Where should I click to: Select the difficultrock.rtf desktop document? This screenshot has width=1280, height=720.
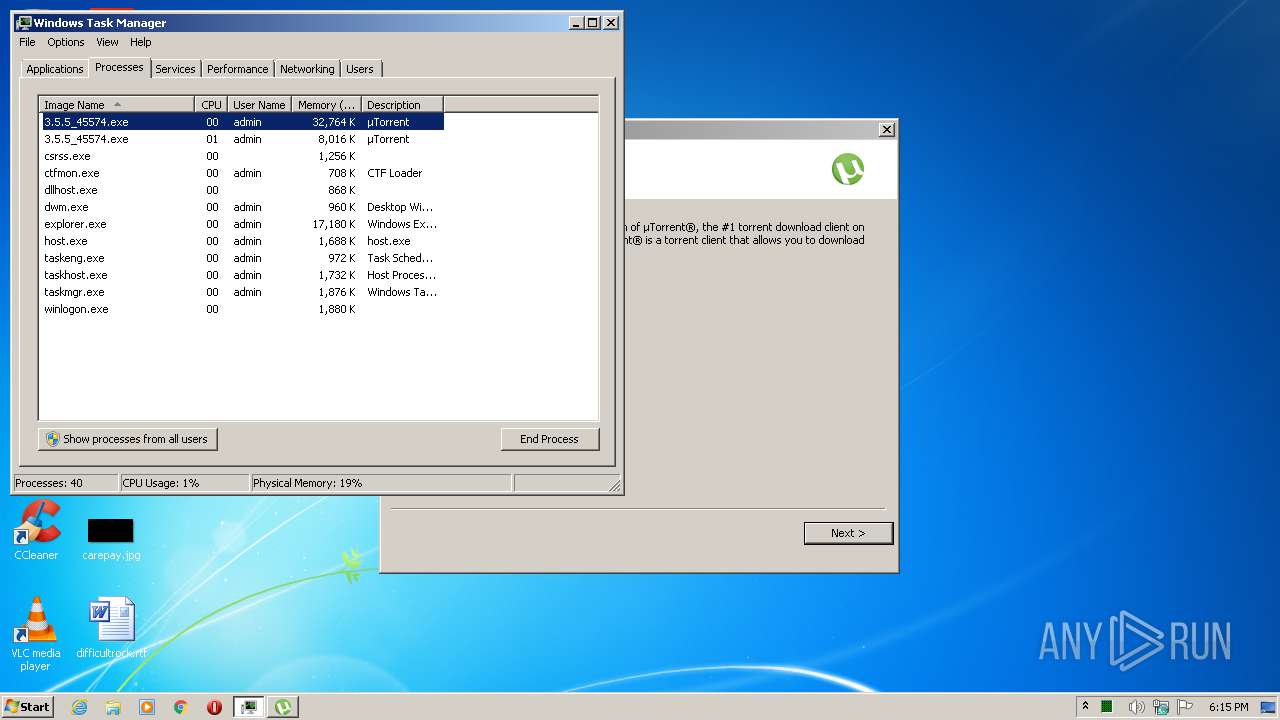(x=112, y=628)
